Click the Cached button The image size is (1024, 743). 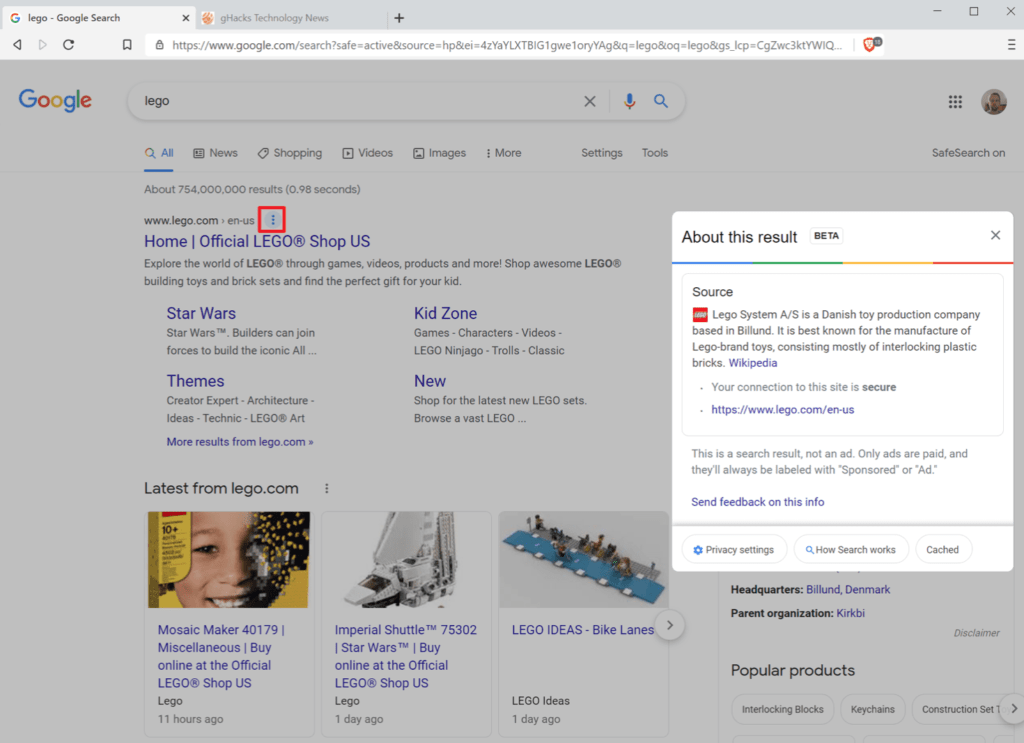pos(942,549)
